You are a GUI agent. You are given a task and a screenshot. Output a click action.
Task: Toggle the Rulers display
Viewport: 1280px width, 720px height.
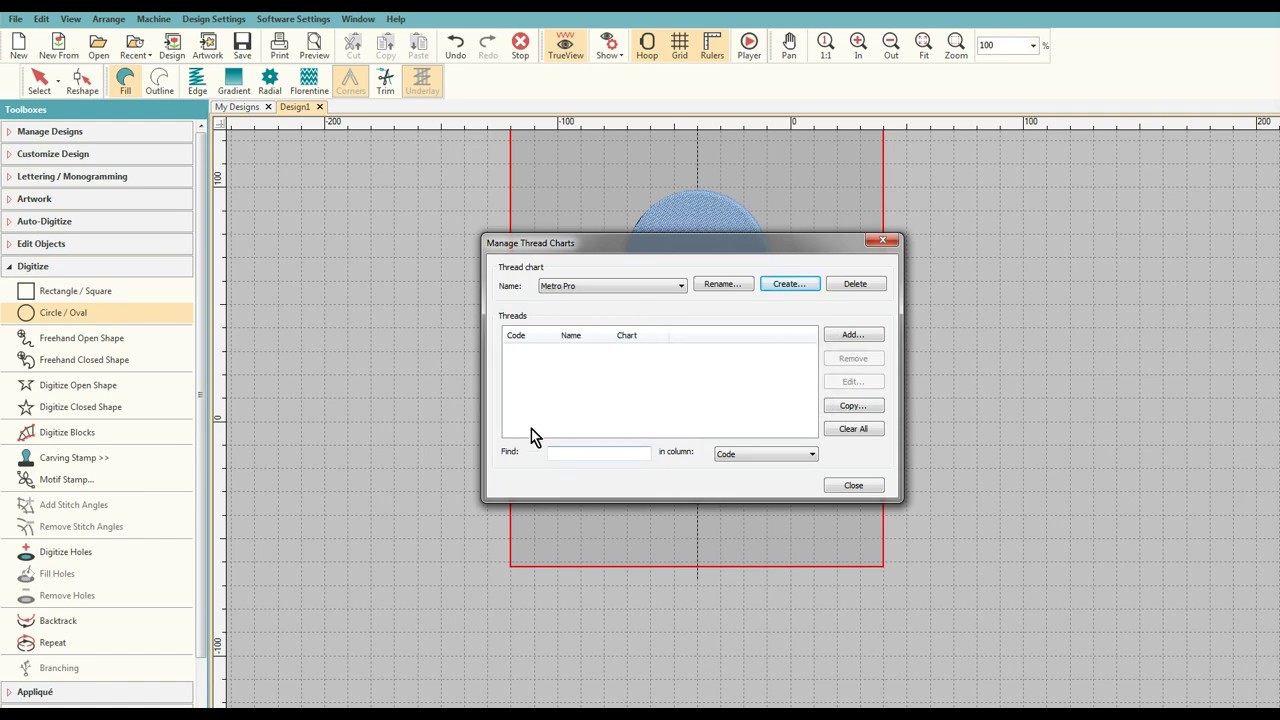tap(712, 46)
